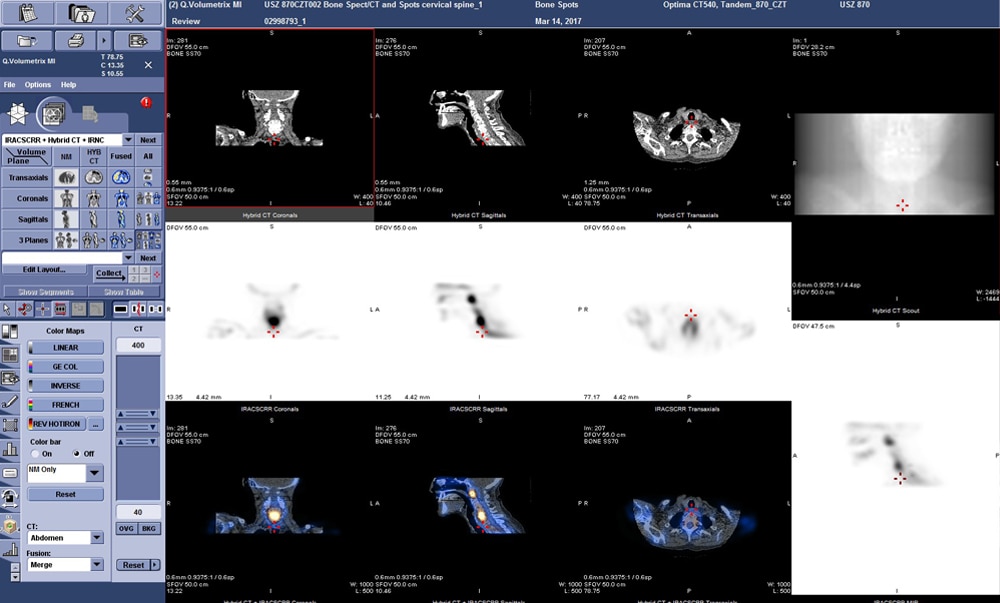Click the red alert notification icon
1000x603 pixels.
[147, 102]
